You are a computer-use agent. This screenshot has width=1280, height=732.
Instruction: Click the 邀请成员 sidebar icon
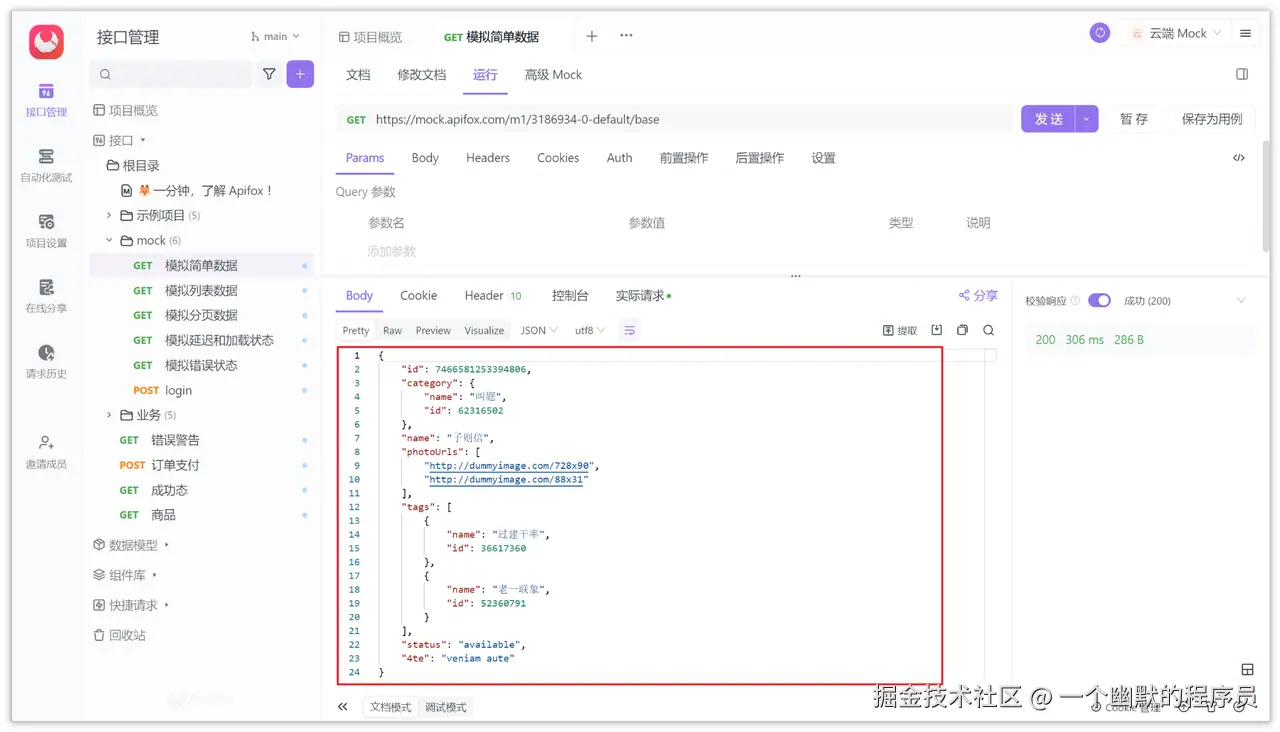point(45,446)
